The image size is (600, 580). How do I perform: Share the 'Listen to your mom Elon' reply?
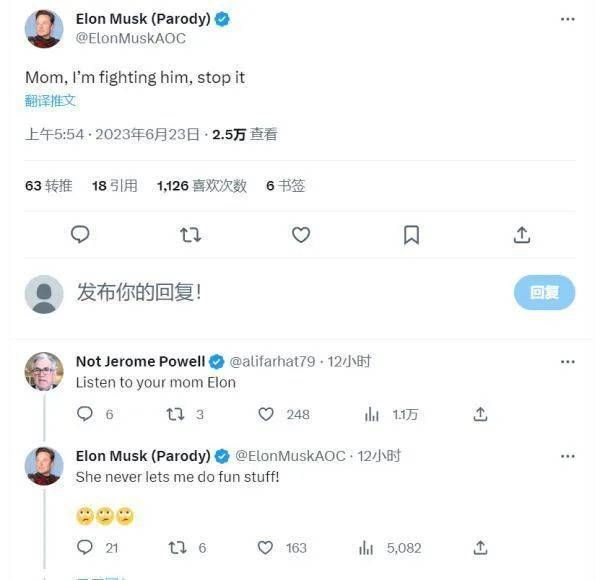(x=480, y=414)
